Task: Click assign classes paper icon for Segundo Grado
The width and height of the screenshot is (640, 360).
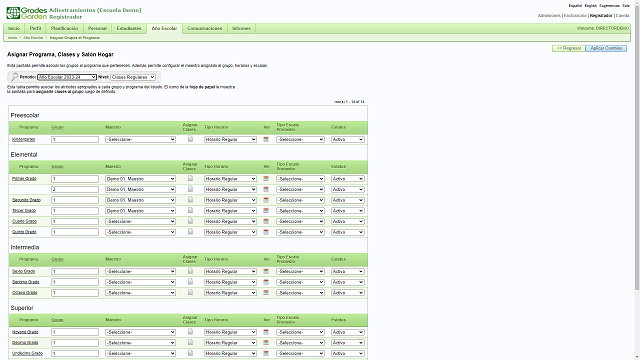Action: coord(190,200)
